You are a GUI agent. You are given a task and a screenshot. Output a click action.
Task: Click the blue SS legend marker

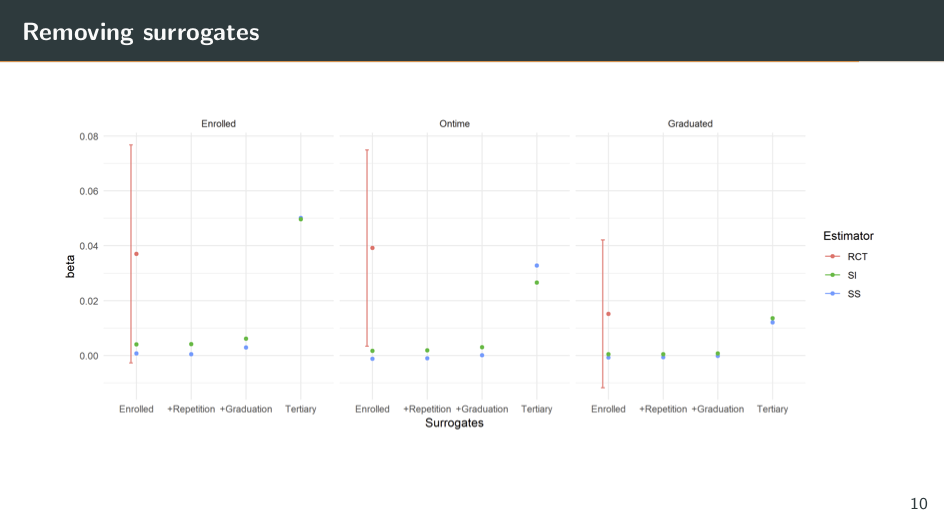[833, 294]
